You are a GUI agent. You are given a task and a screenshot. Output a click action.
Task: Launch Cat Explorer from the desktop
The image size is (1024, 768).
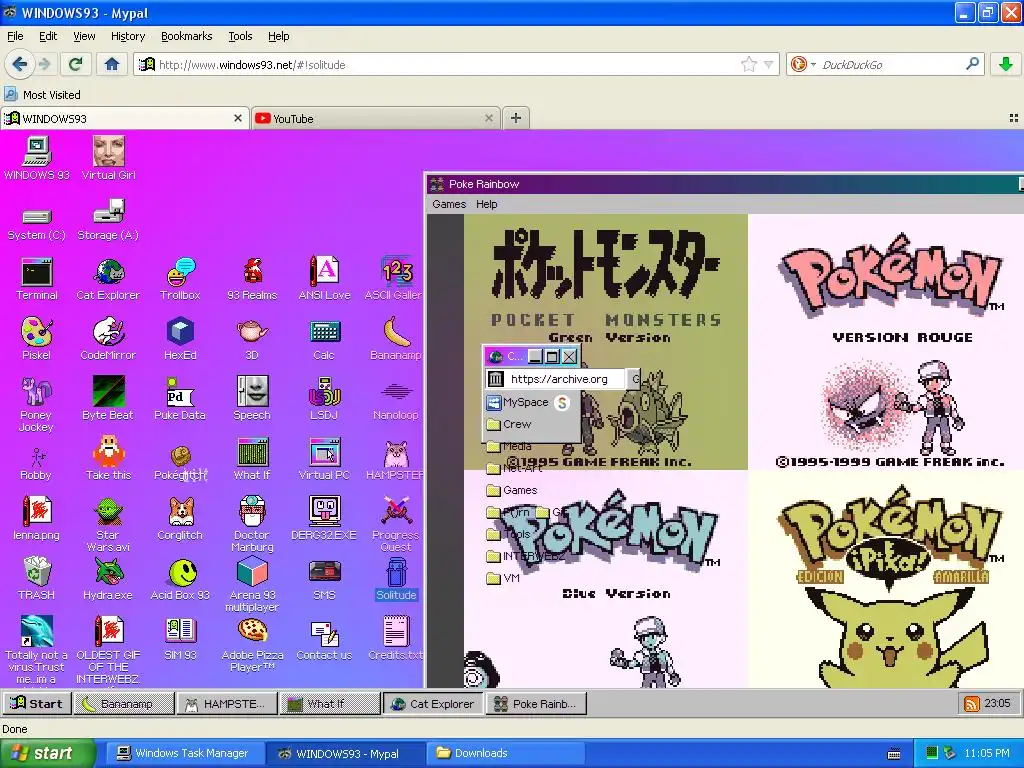click(108, 279)
